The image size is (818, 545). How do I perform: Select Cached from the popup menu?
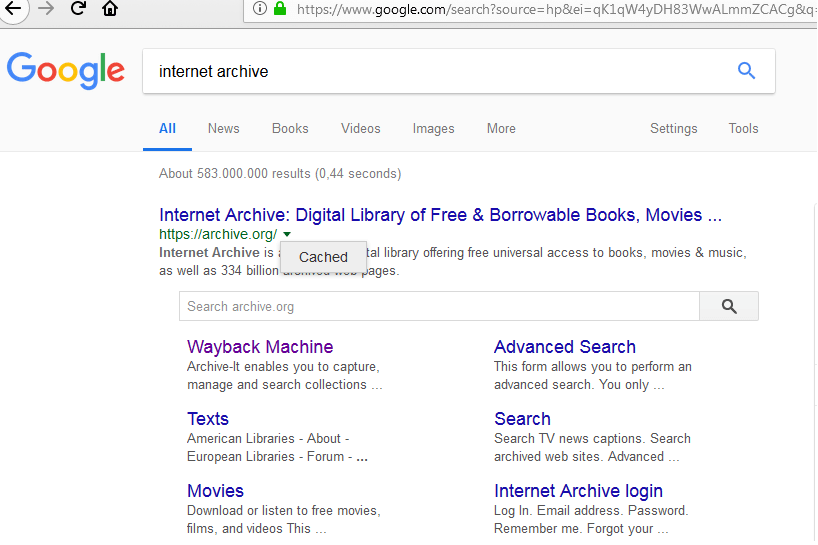point(323,257)
